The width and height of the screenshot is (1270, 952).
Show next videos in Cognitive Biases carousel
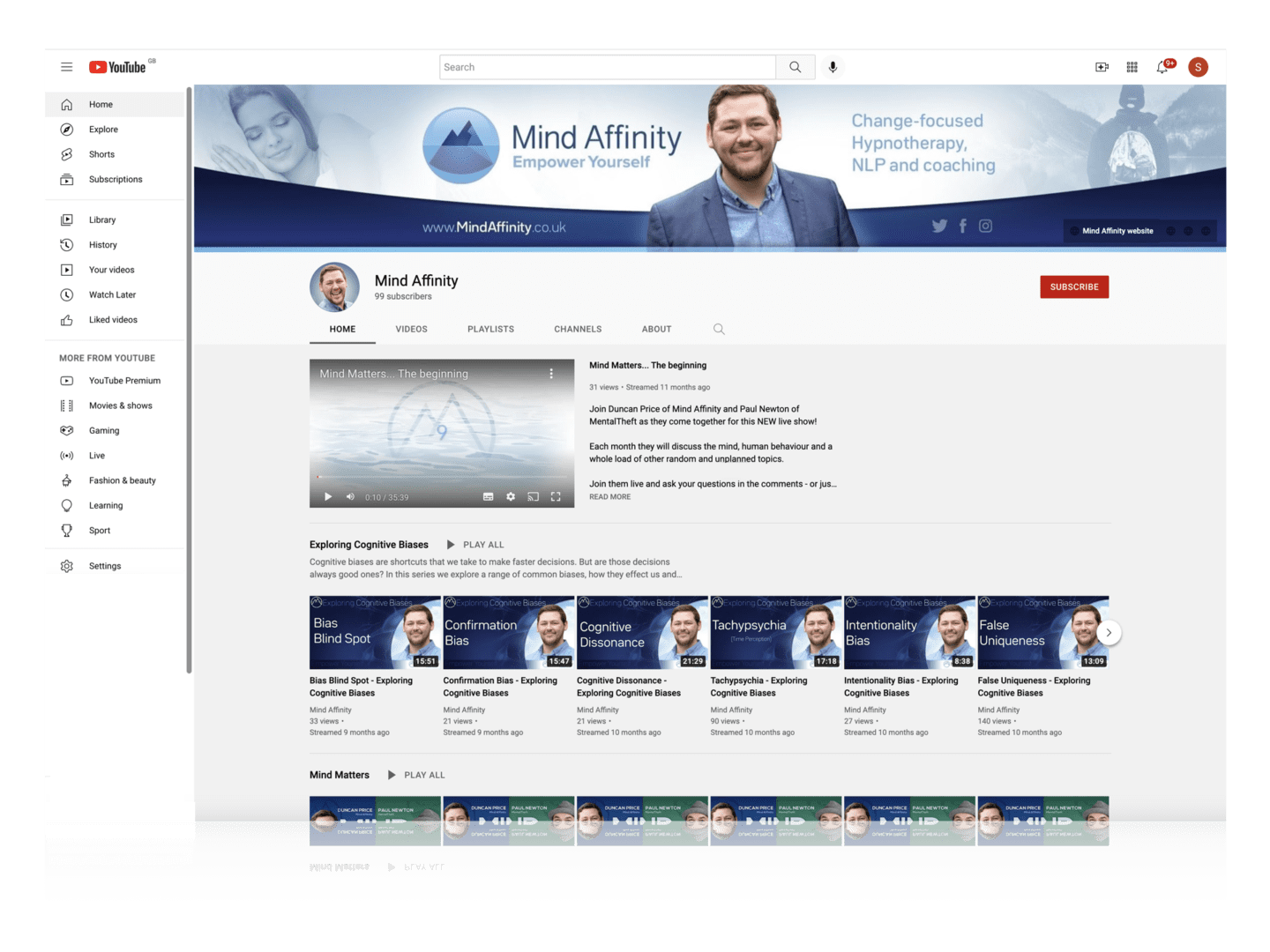coord(1109,632)
